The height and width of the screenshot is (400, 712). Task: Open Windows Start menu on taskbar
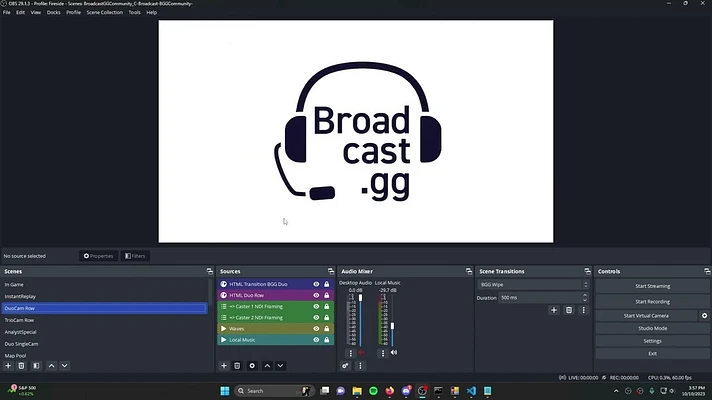225,391
